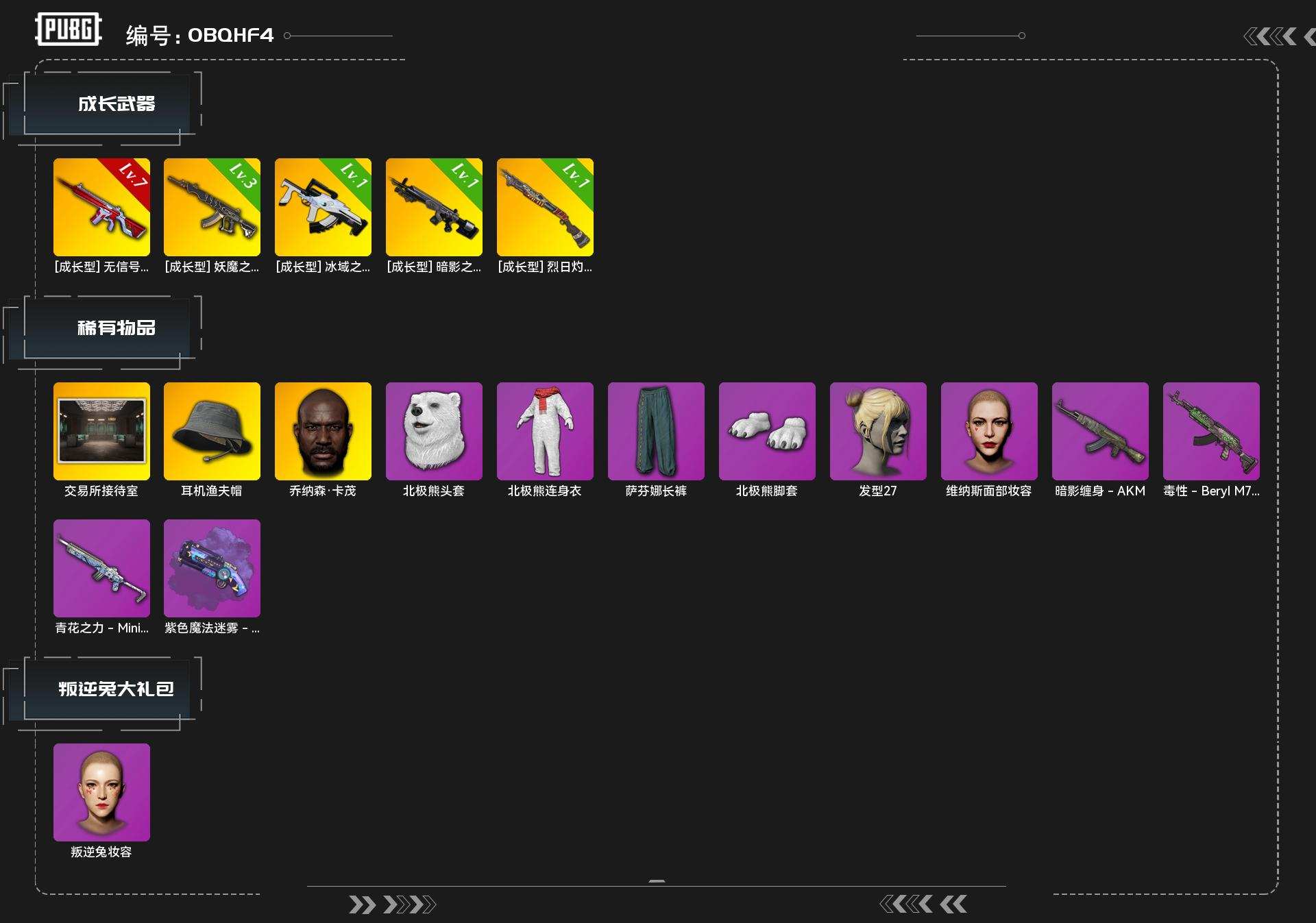Select the 暗影缠身 AKM skin icon
1316x923 pixels.
(x=1100, y=431)
